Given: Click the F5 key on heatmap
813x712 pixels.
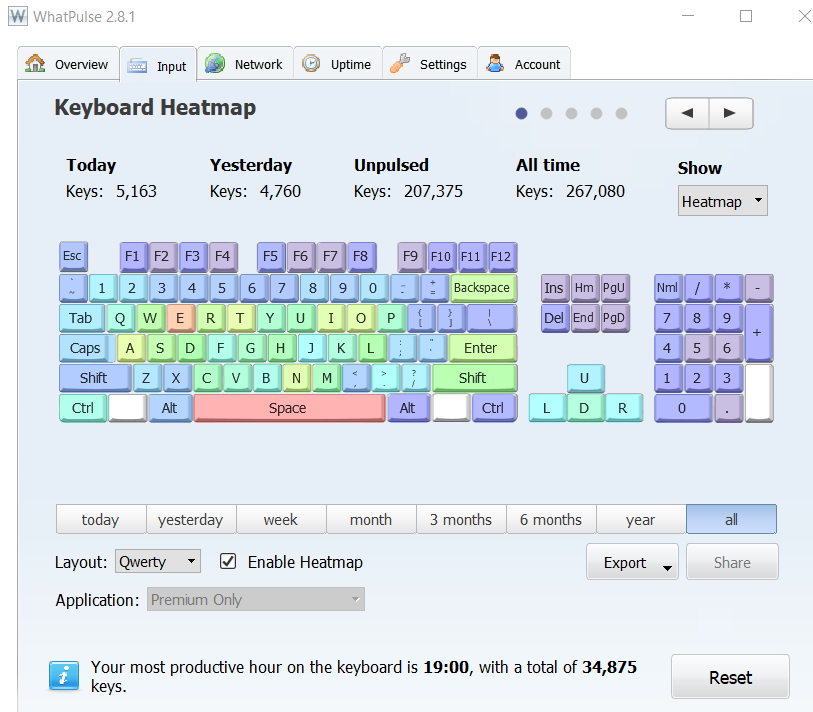Looking at the screenshot, I should 271,257.
